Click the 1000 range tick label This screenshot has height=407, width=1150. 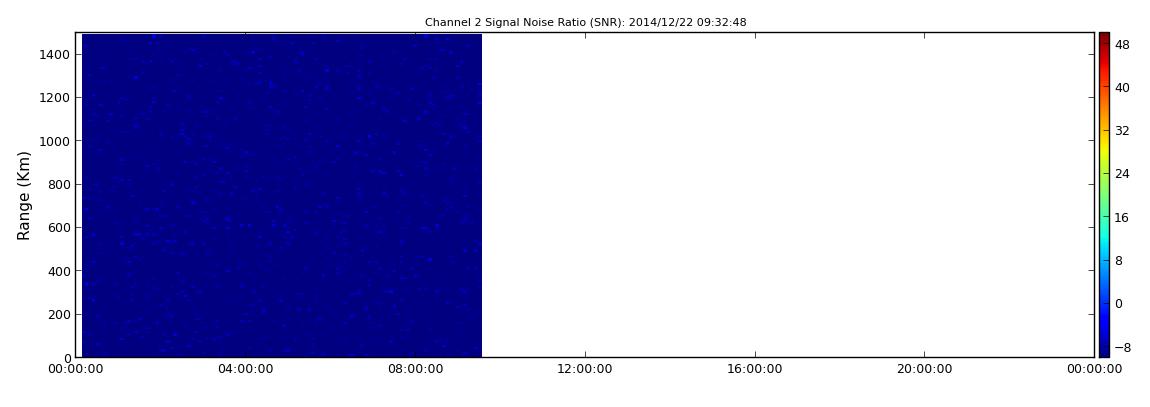tap(56, 141)
